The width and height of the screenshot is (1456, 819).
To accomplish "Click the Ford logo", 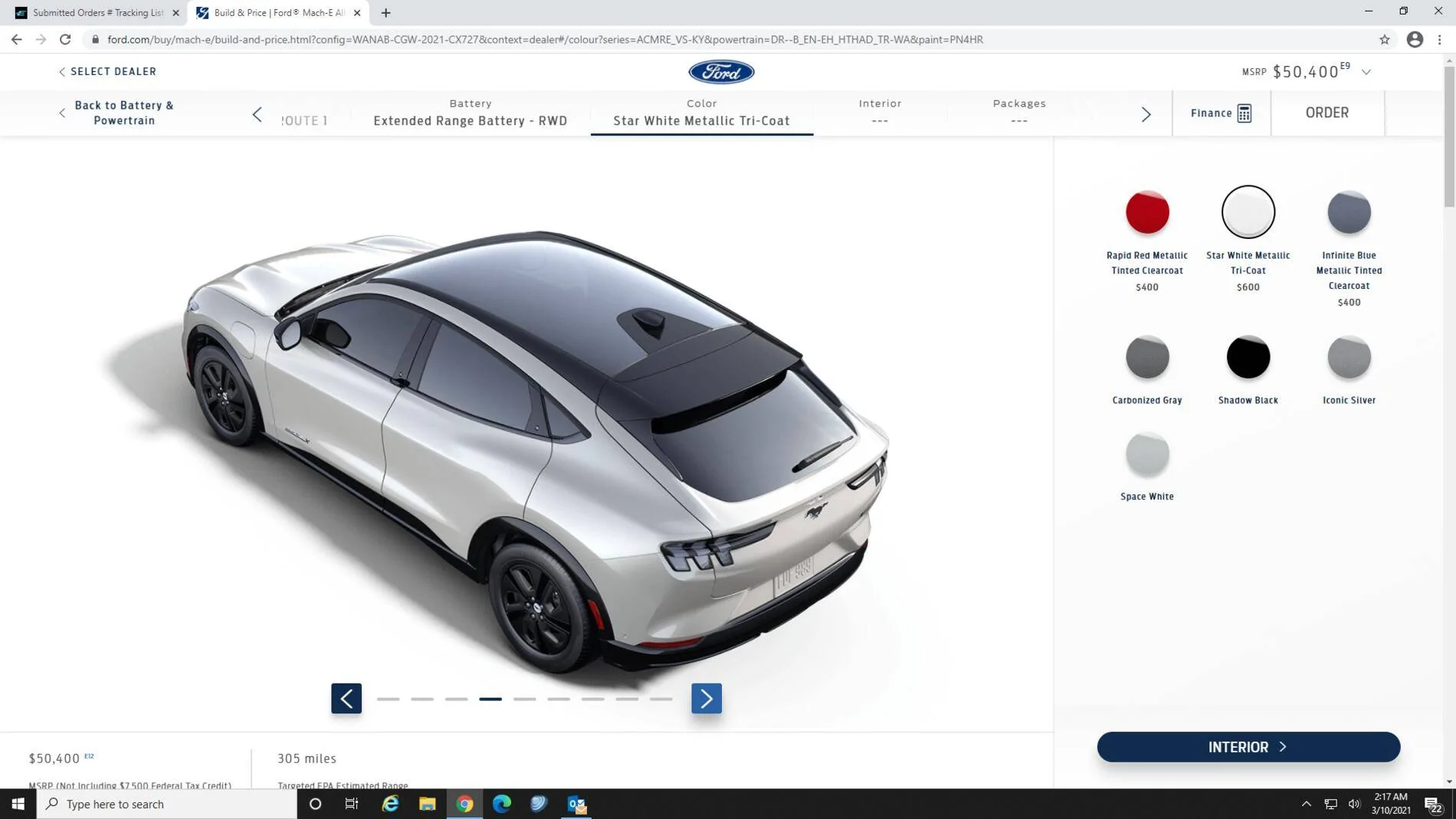I will tap(721, 72).
